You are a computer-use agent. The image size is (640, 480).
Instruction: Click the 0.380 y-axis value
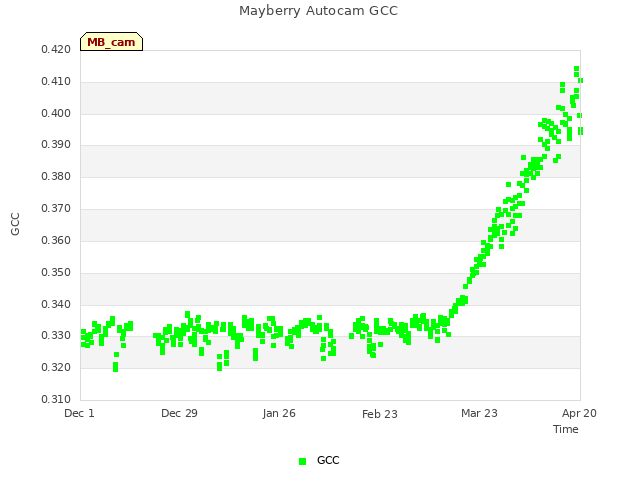click(56, 176)
